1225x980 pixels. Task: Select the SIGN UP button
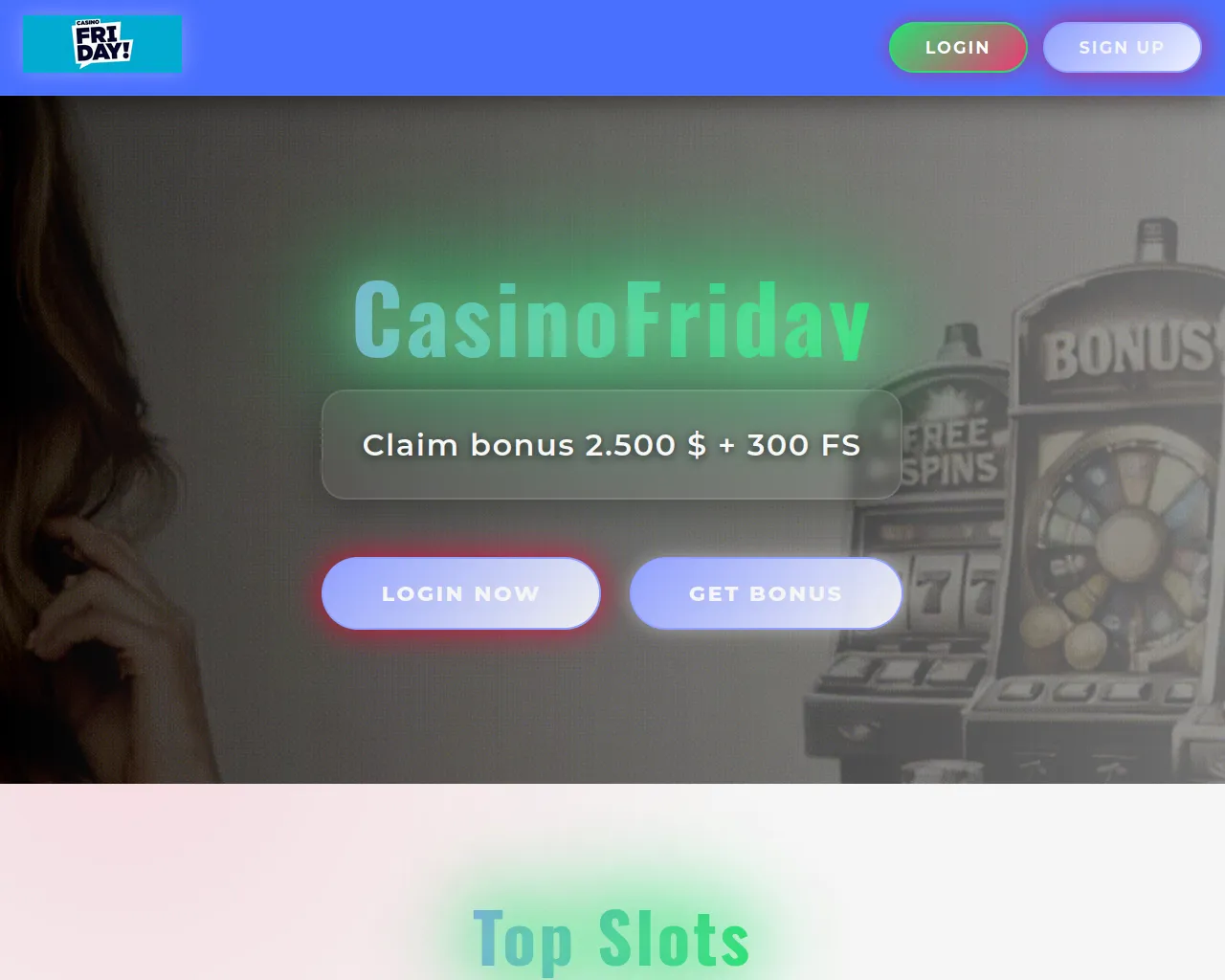[1122, 47]
